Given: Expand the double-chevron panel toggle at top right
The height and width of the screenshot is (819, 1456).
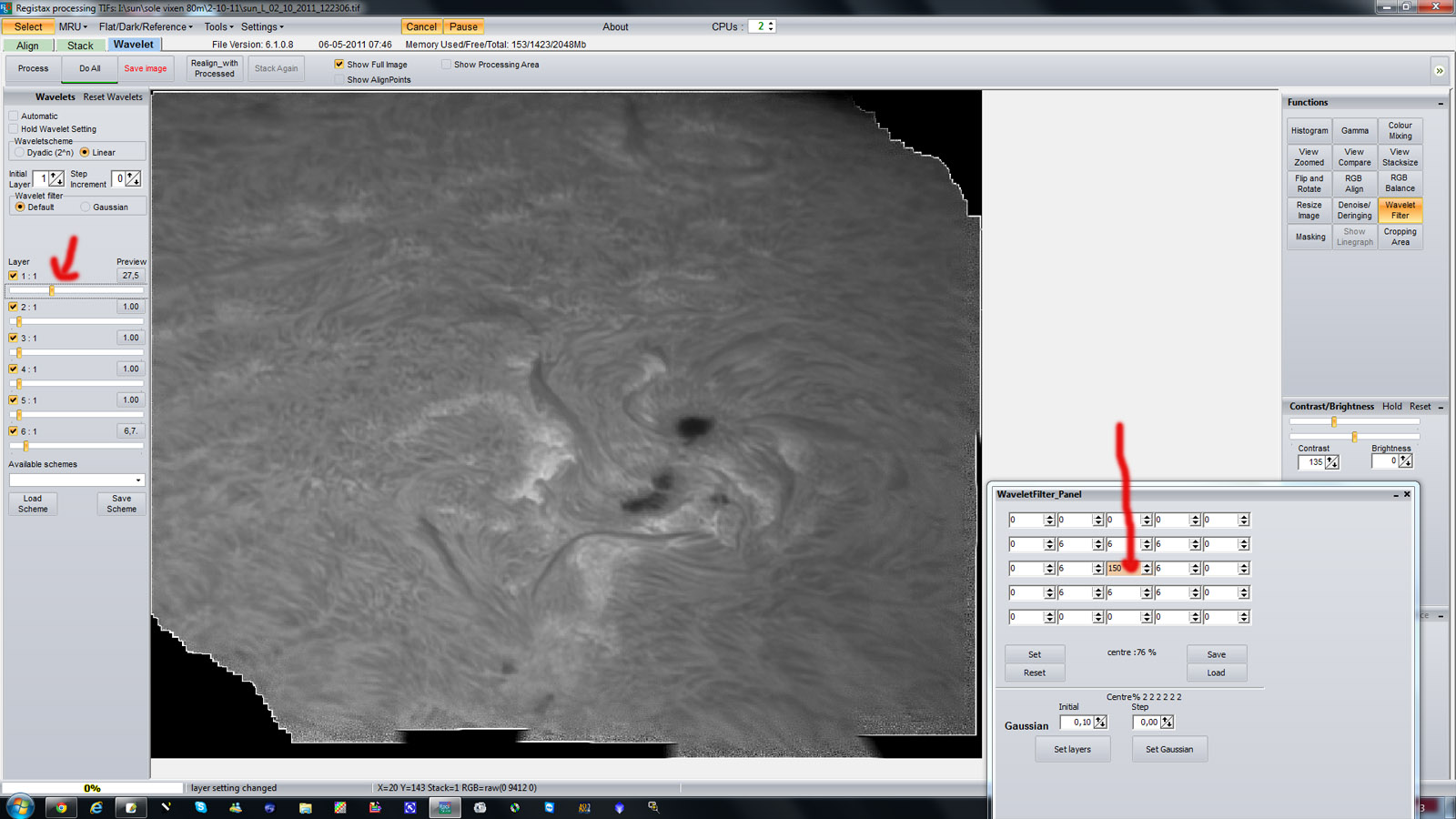Looking at the screenshot, I should (x=1439, y=70).
